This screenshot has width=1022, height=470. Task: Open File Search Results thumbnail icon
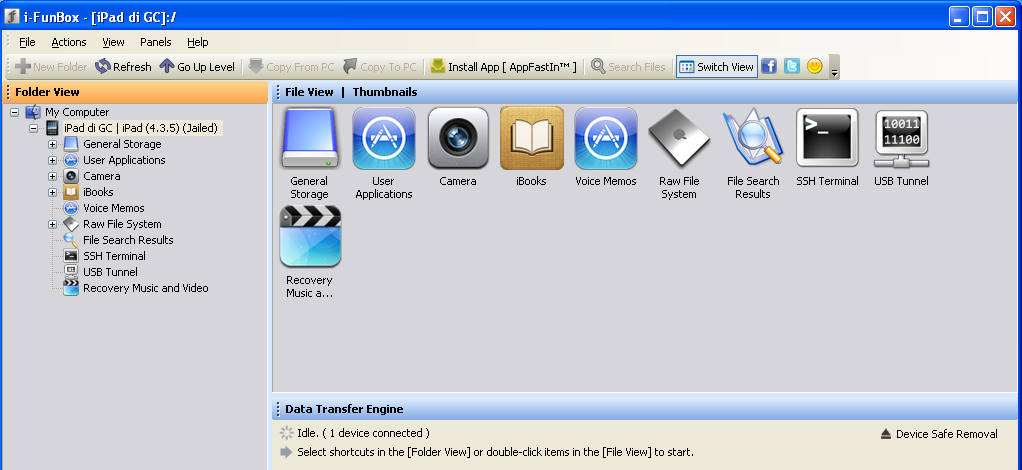coord(753,138)
